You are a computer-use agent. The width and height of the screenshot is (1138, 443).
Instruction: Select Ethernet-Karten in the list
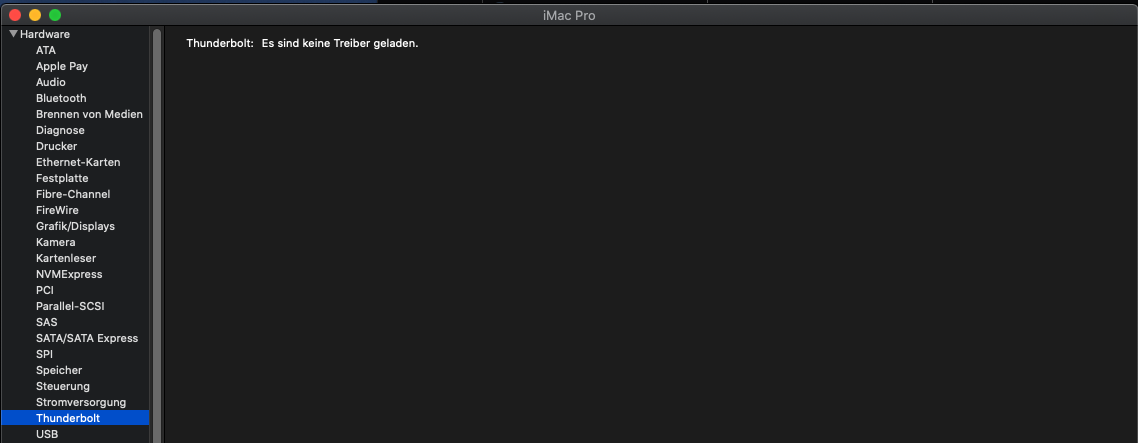[x=78, y=162]
